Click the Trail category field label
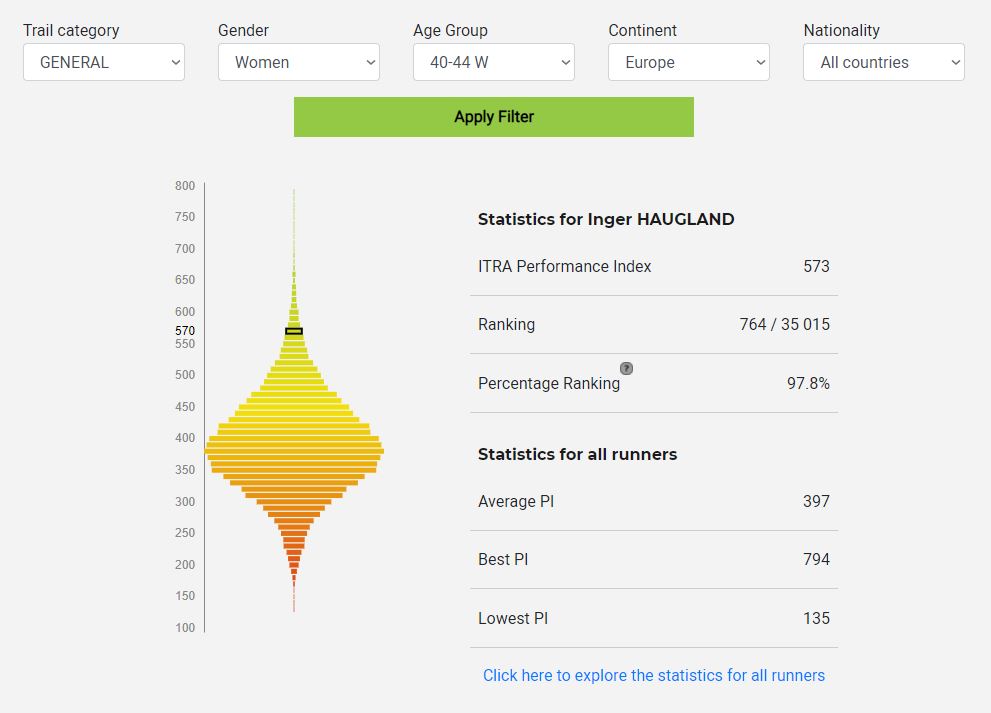The height and width of the screenshot is (713, 991). [71, 30]
